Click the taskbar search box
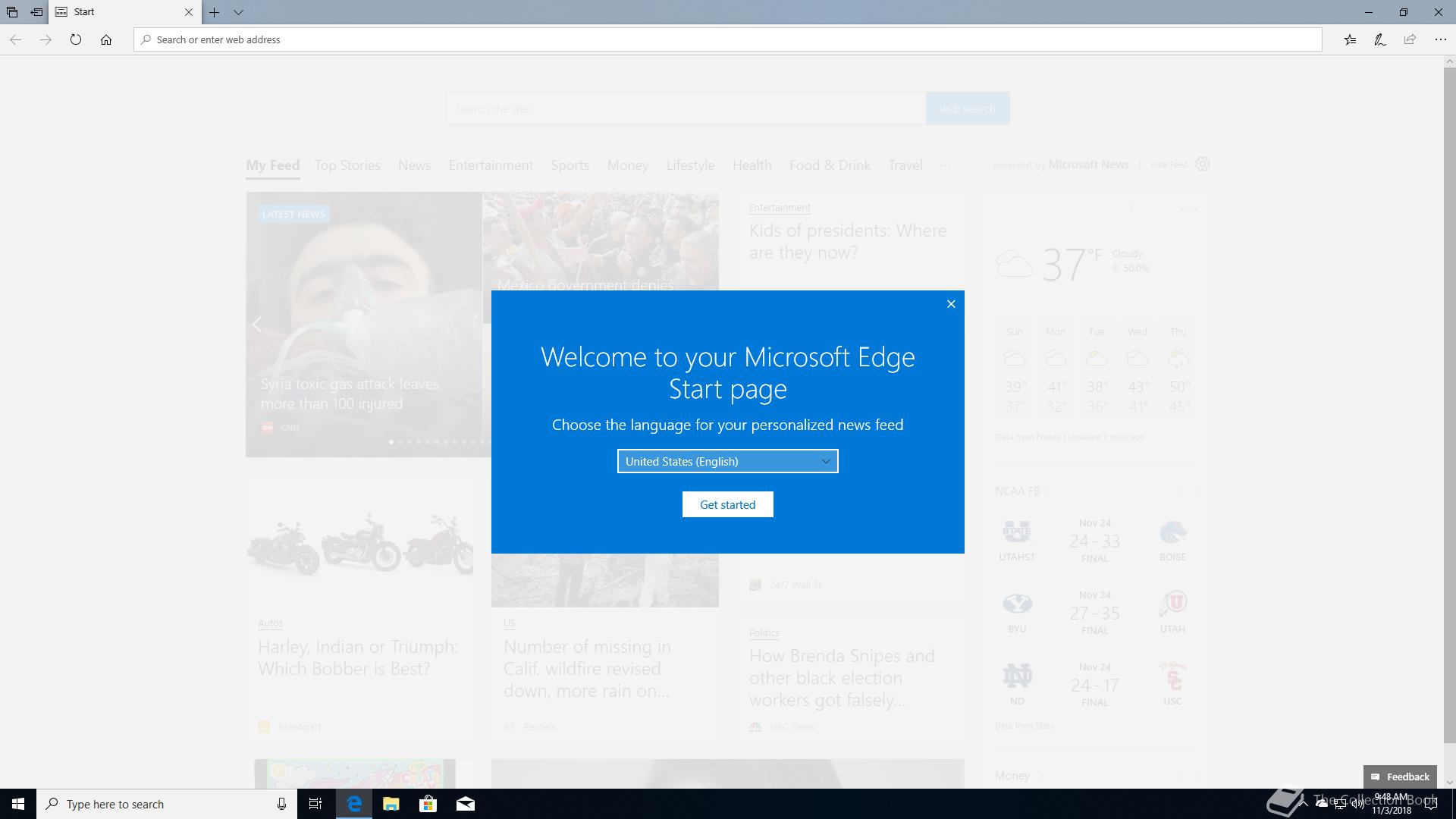This screenshot has width=1456, height=819. (167, 804)
